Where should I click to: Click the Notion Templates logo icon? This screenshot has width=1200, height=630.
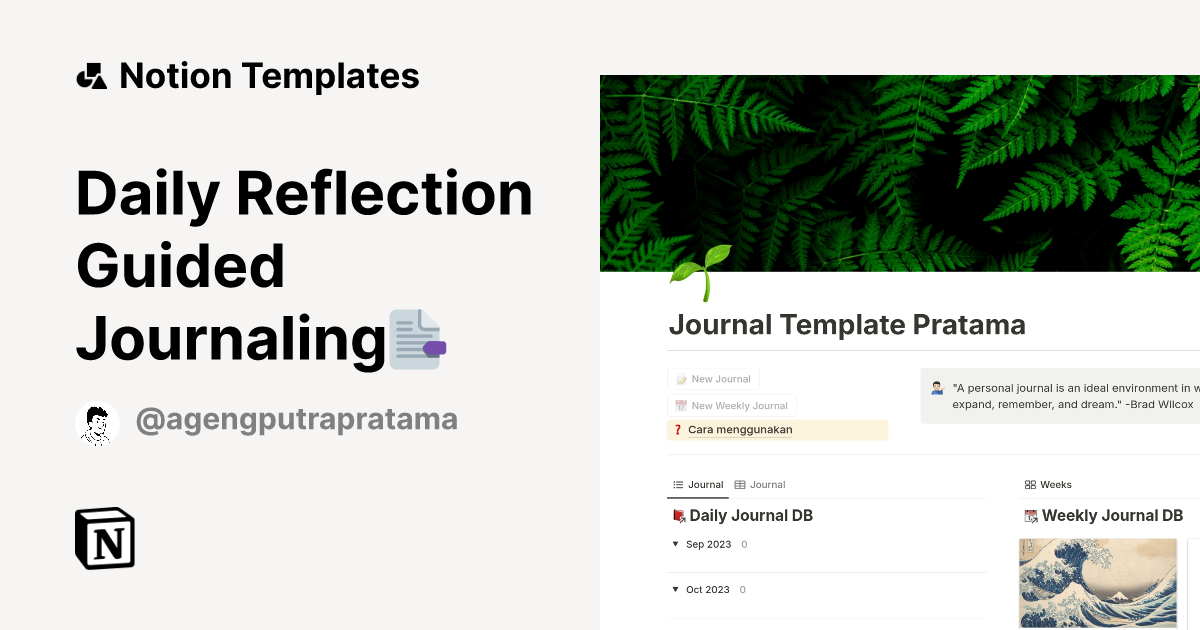(91, 75)
